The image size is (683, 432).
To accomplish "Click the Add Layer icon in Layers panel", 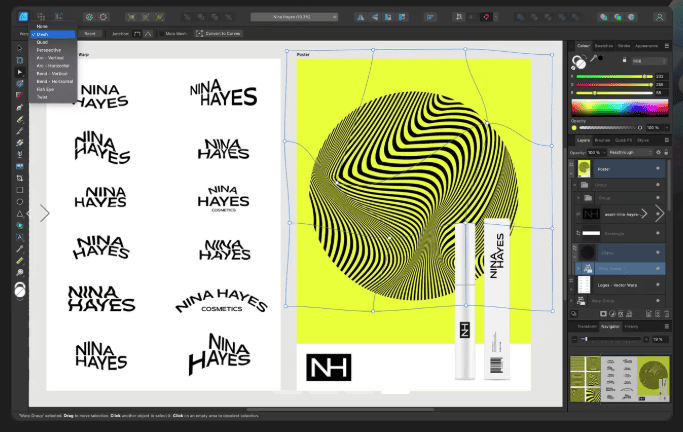I will tap(649, 314).
